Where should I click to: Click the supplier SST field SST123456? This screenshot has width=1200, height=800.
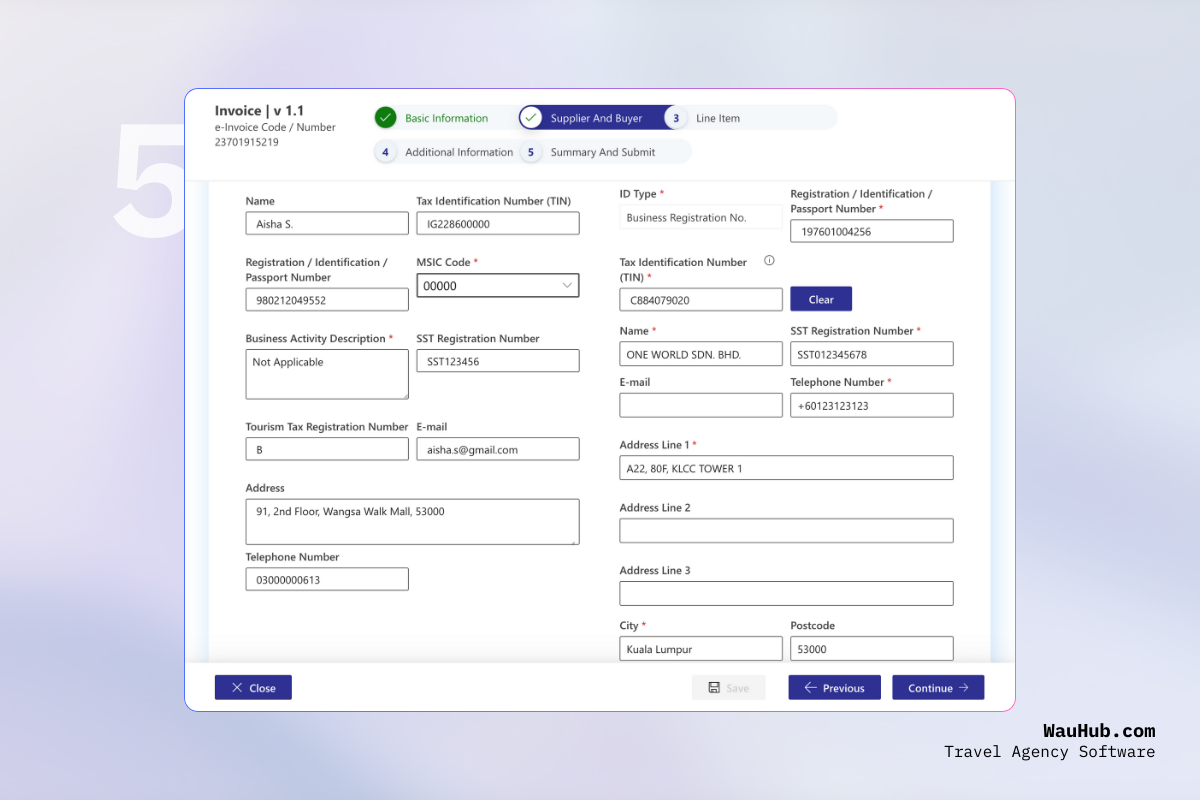point(498,361)
